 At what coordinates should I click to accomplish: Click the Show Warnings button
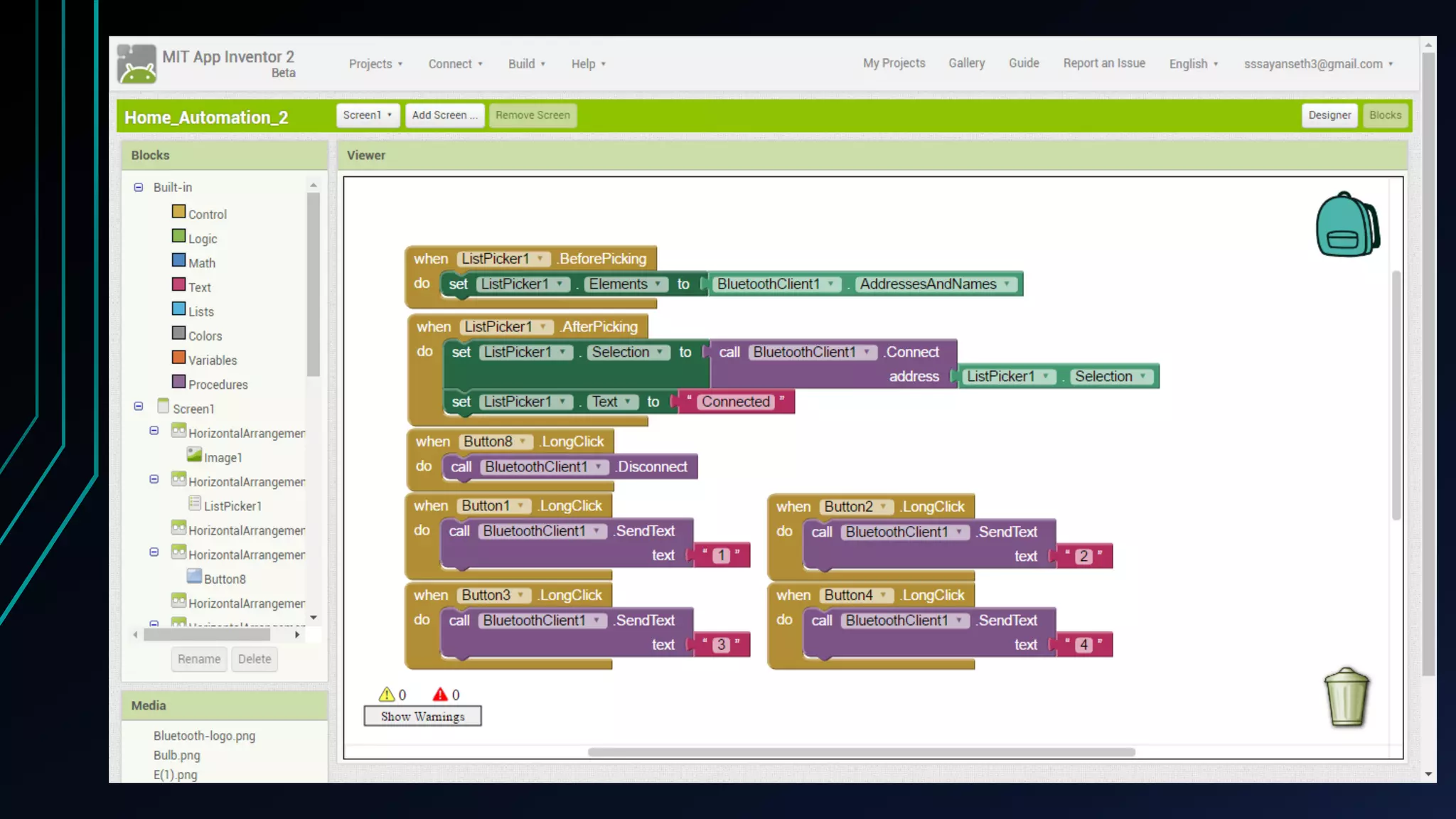click(x=422, y=716)
